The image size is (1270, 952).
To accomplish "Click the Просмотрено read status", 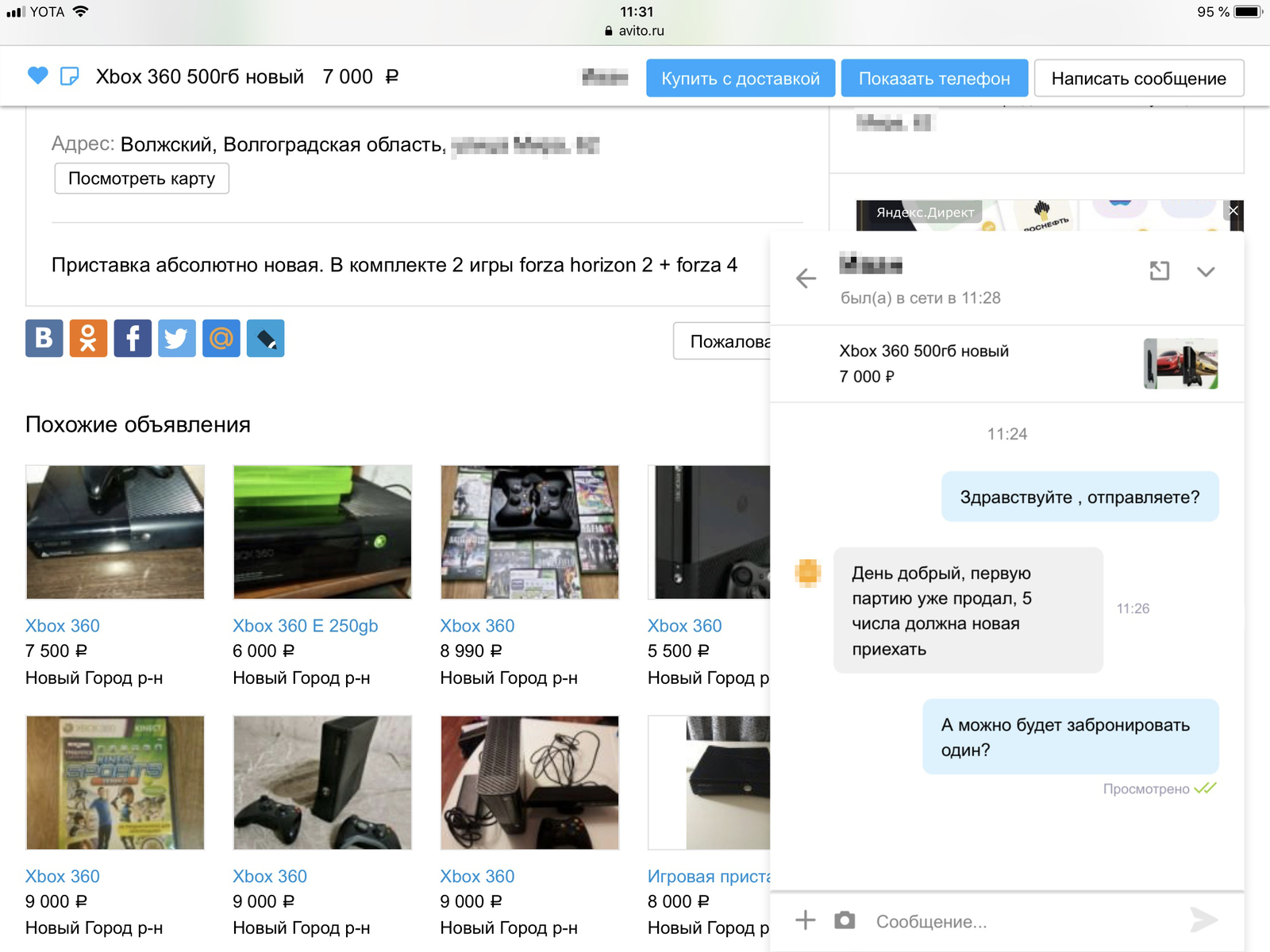I will [x=1159, y=789].
